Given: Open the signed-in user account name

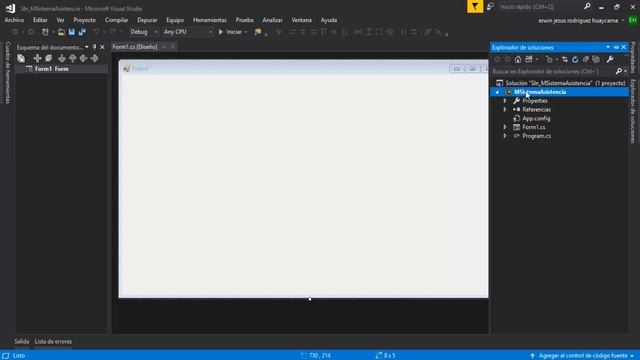Looking at the screenshot, I should click(578, 20).
